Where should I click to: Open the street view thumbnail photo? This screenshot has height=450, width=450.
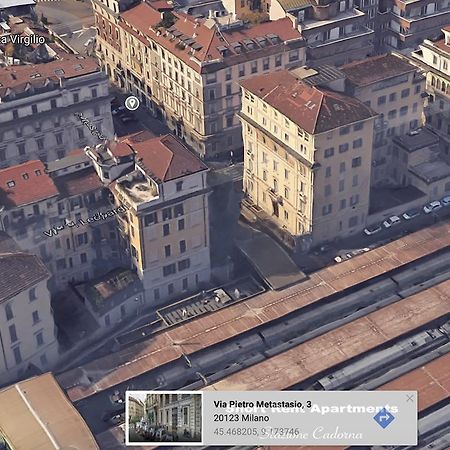point(165,418)
